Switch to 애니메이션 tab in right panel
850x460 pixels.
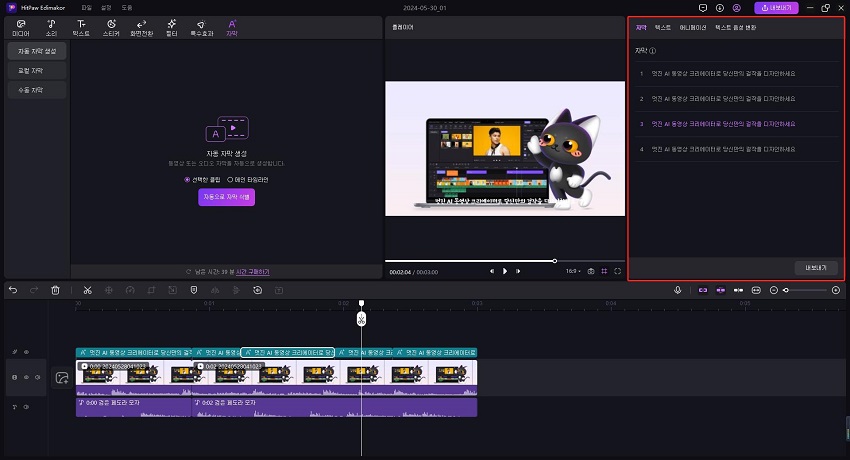pyautogui.click(x=693, y=28)
